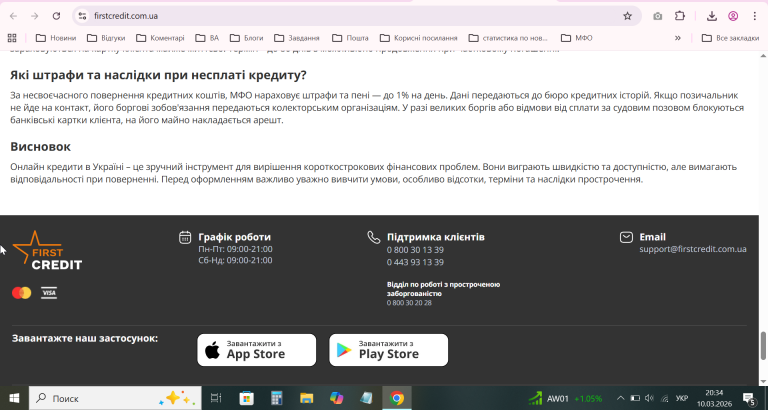768x410 pixels.
Task: Click Завантажте наш застосунок: label
Action: (85, 338)
